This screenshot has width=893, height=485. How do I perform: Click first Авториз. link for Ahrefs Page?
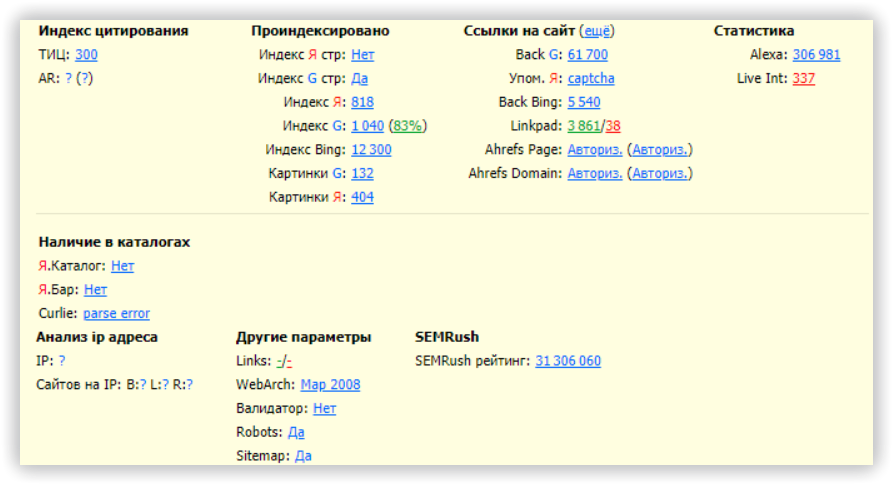[x=595, y=150]
